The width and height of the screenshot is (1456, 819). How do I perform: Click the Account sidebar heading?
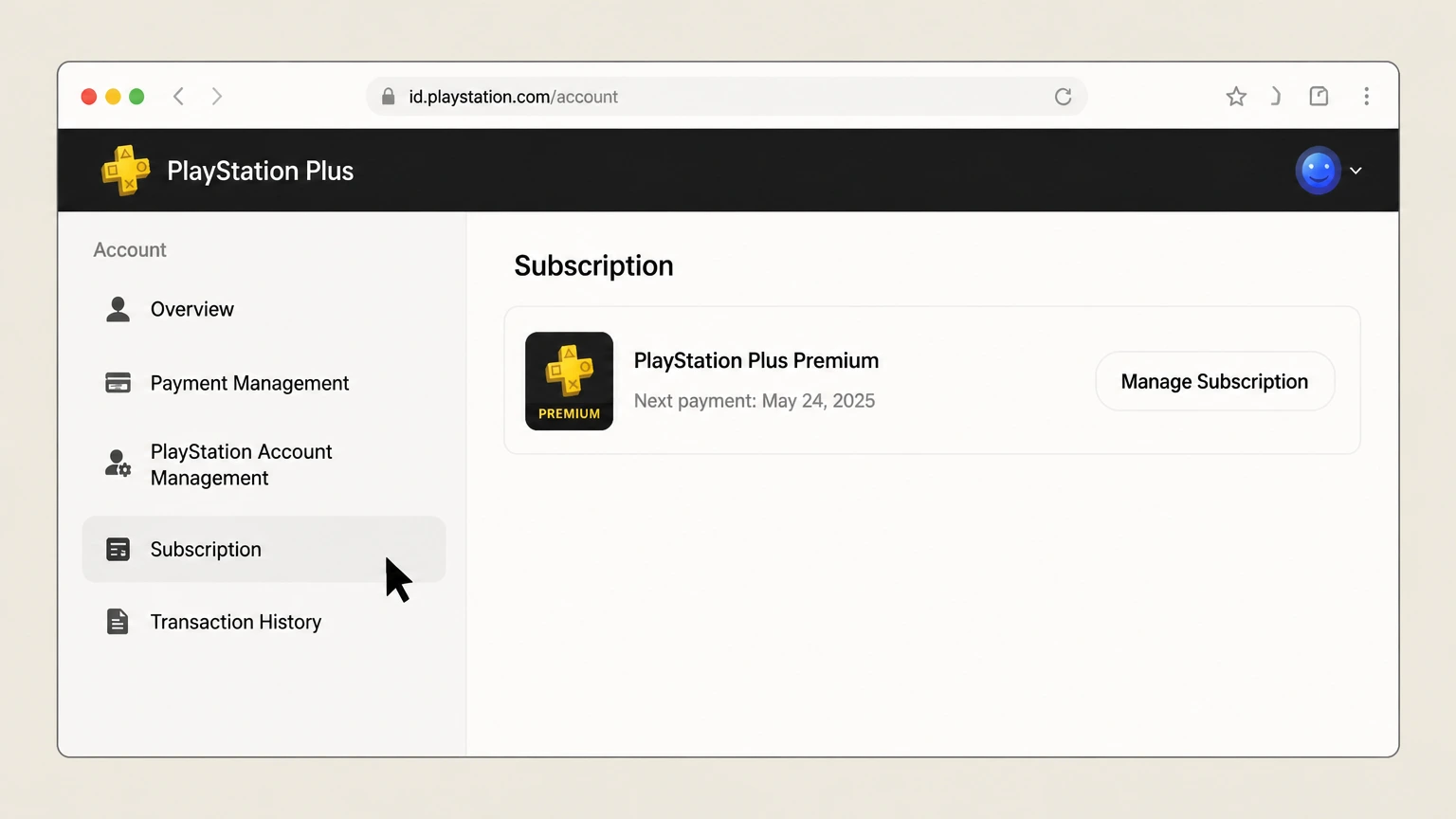130,250
